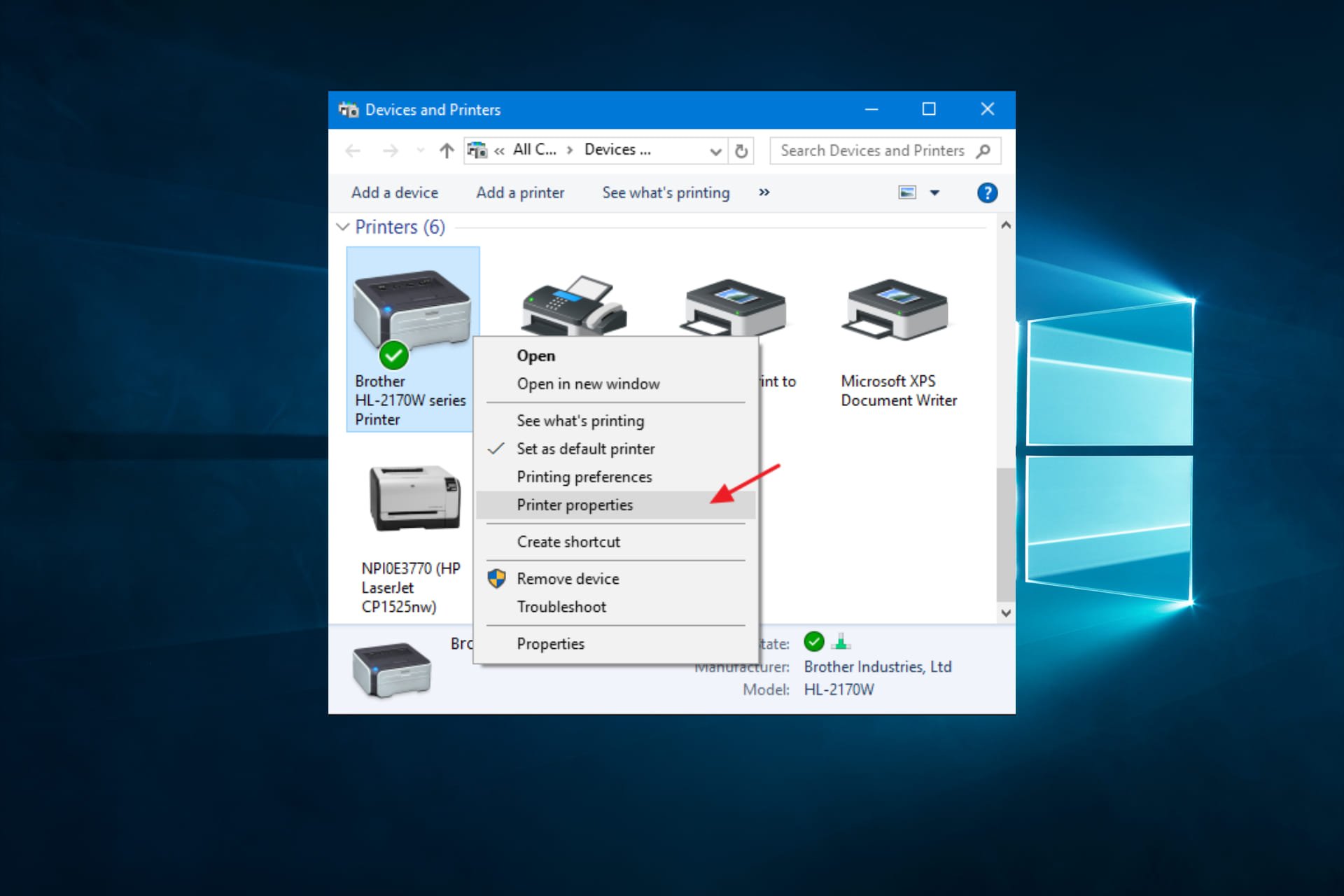Click the Printers (6) group header

[400, 227]
